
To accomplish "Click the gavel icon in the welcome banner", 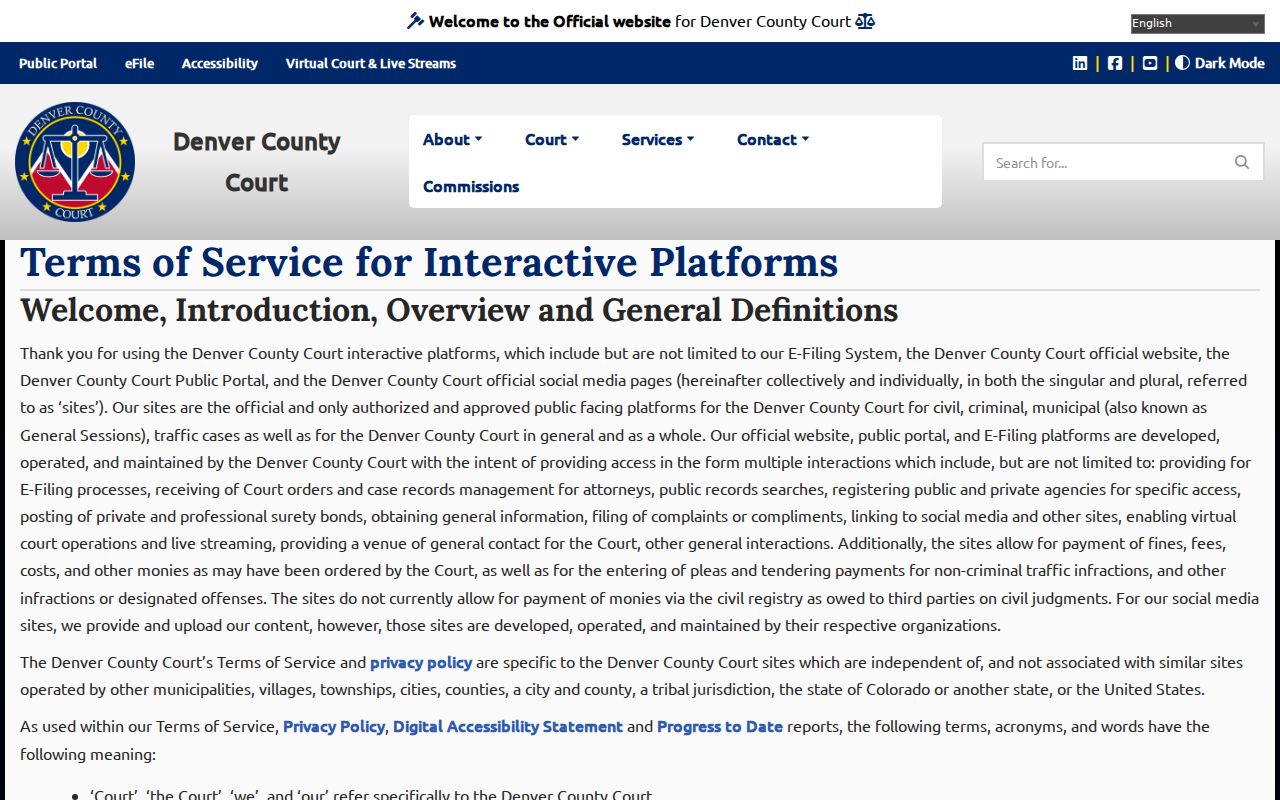I will click(x=415, y=21).
